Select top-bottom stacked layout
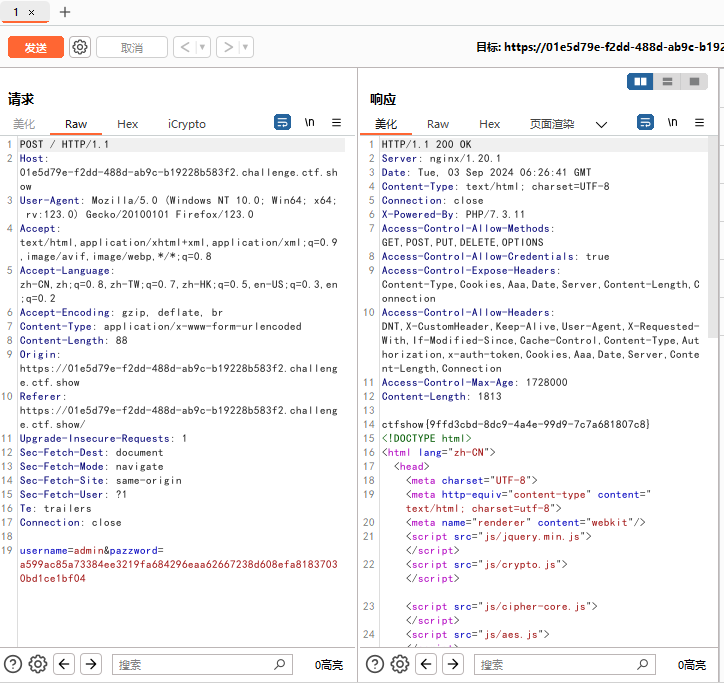Screen dimensions: 724x683 coord(667,82)
